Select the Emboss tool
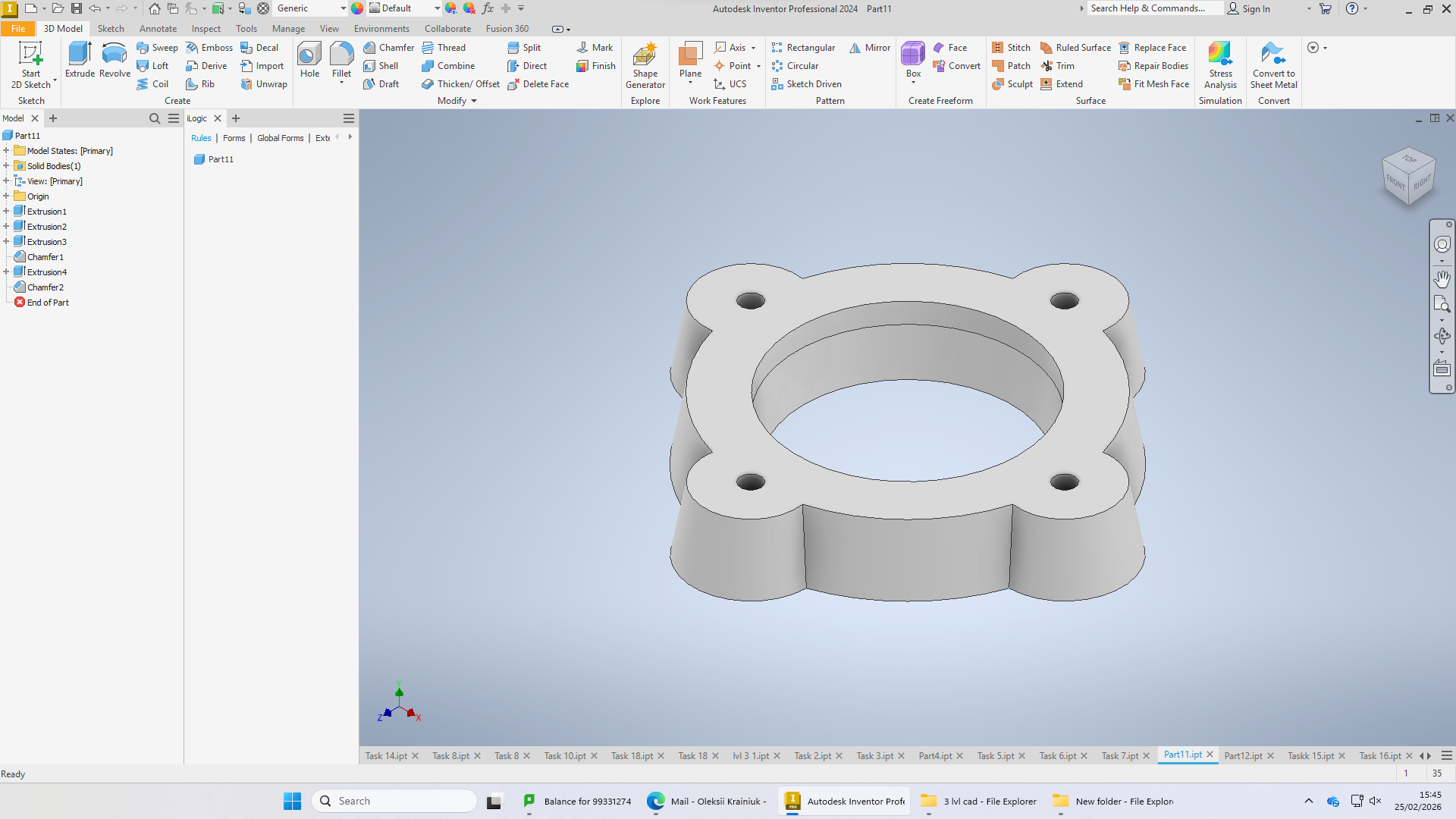 click(x=209, y=47)
